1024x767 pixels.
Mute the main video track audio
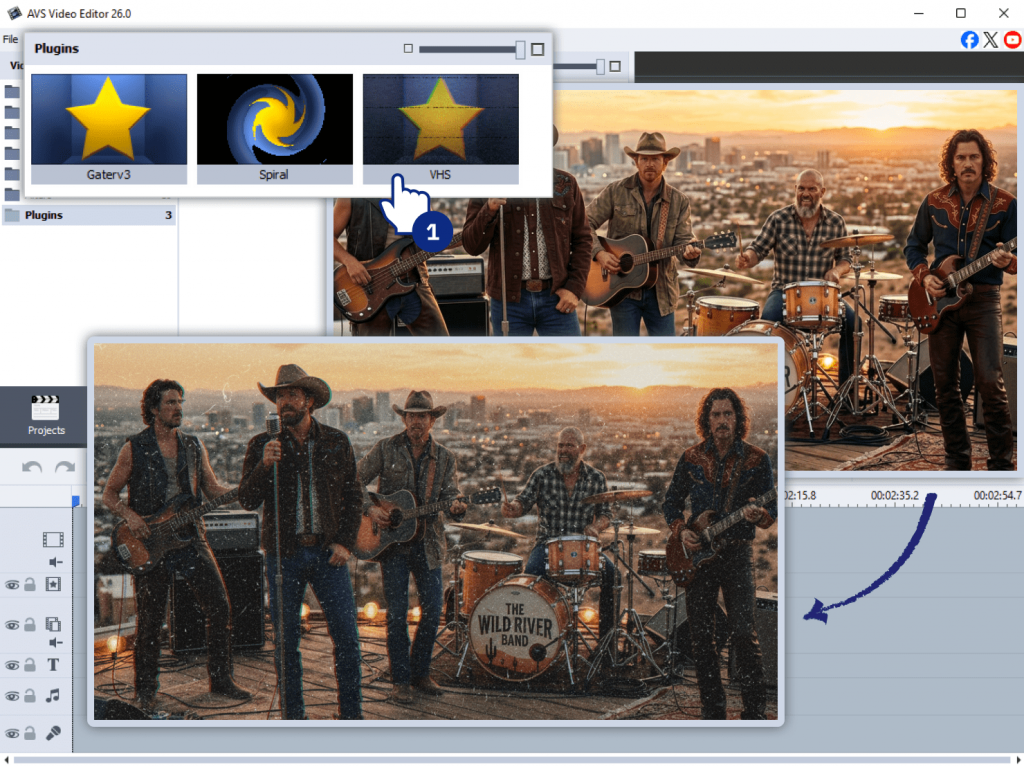coord(56,562)
